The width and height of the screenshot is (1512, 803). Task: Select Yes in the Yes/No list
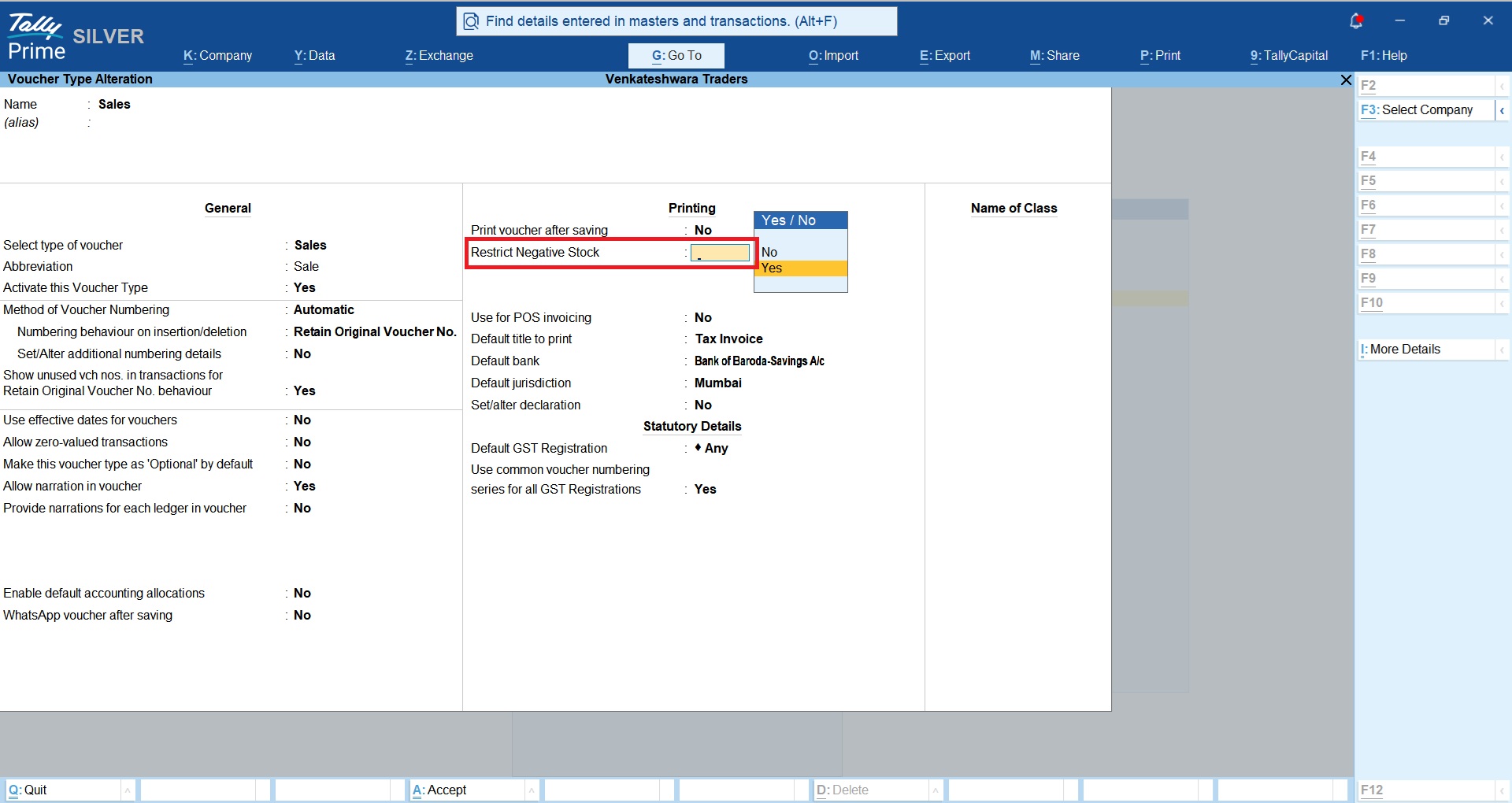(799, 268)
